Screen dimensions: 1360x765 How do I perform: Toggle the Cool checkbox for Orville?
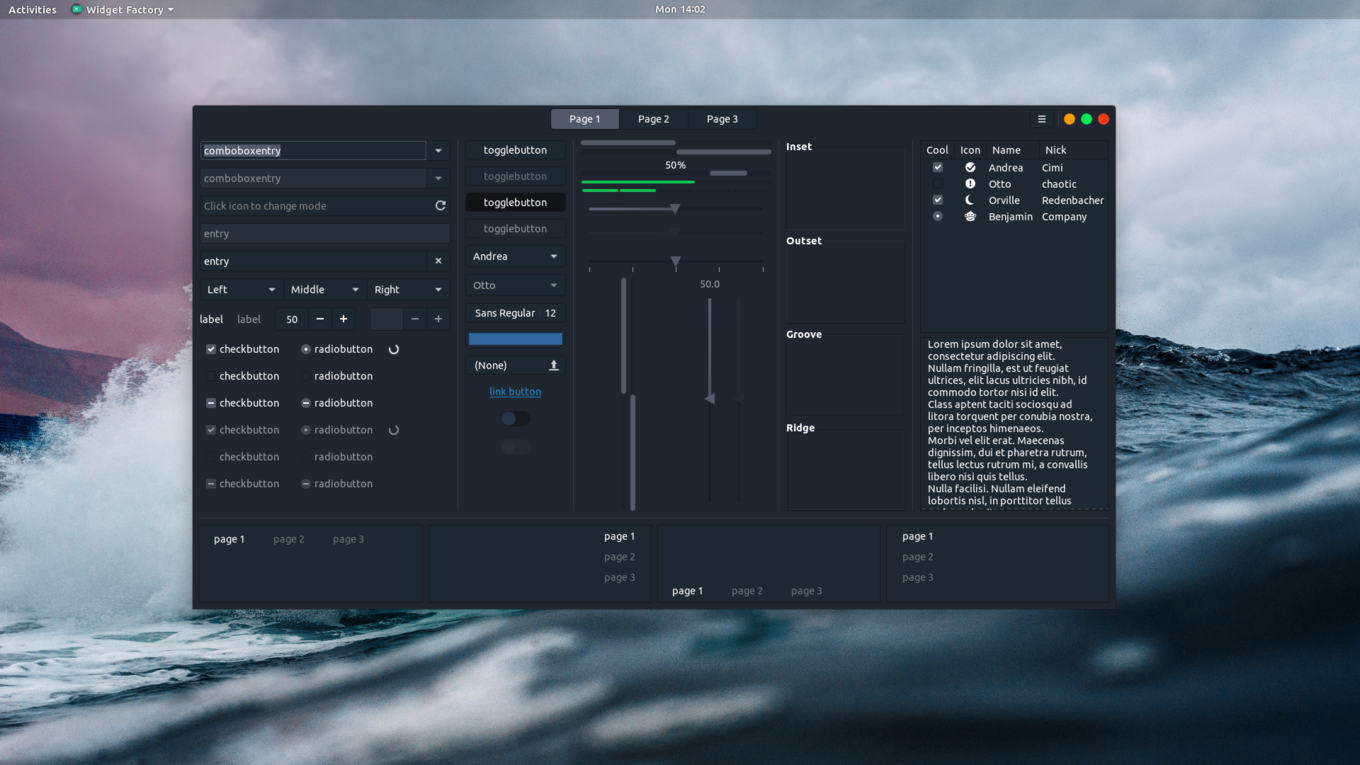coord(937,200)
